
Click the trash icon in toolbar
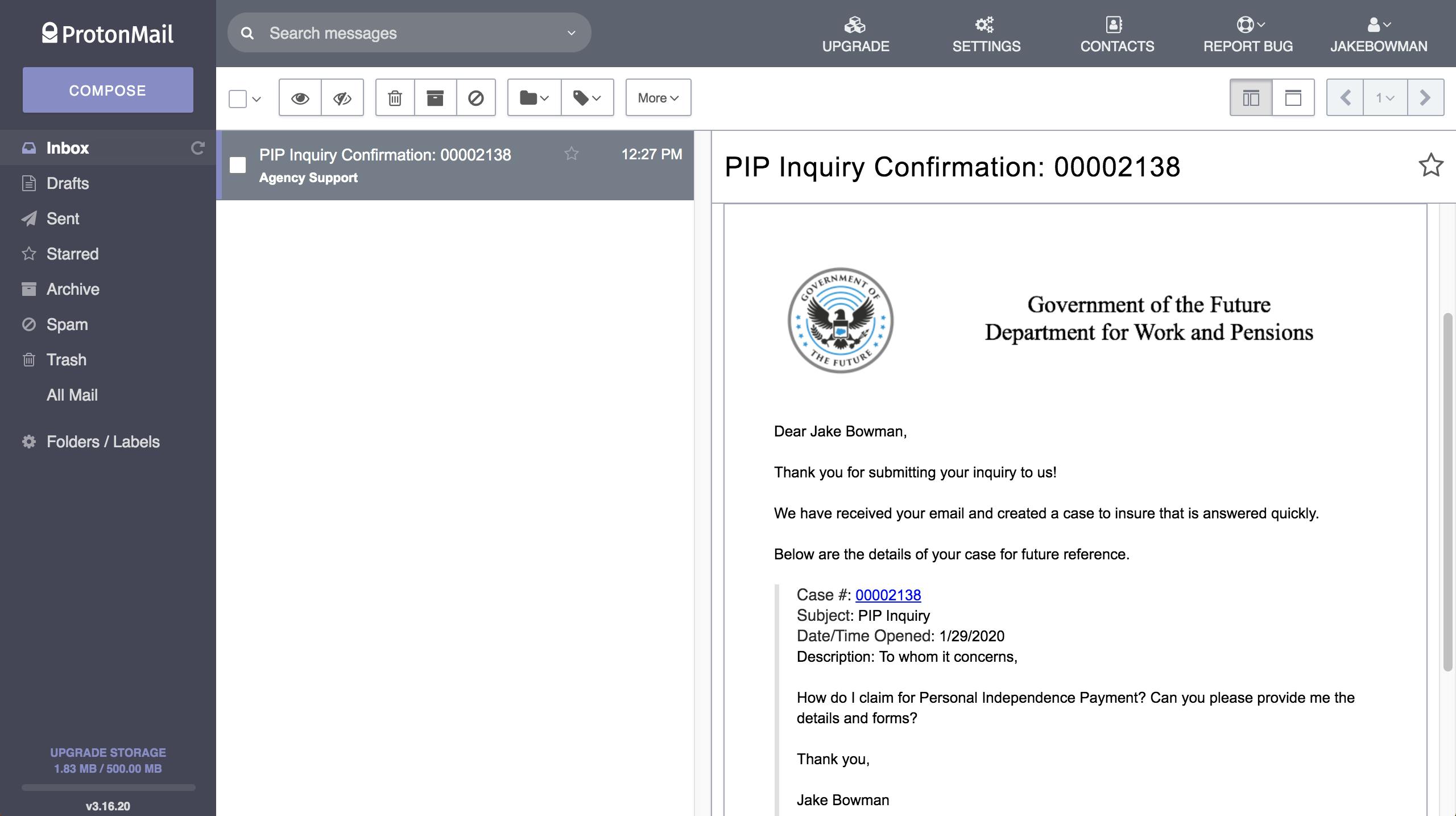click(395, 98)
